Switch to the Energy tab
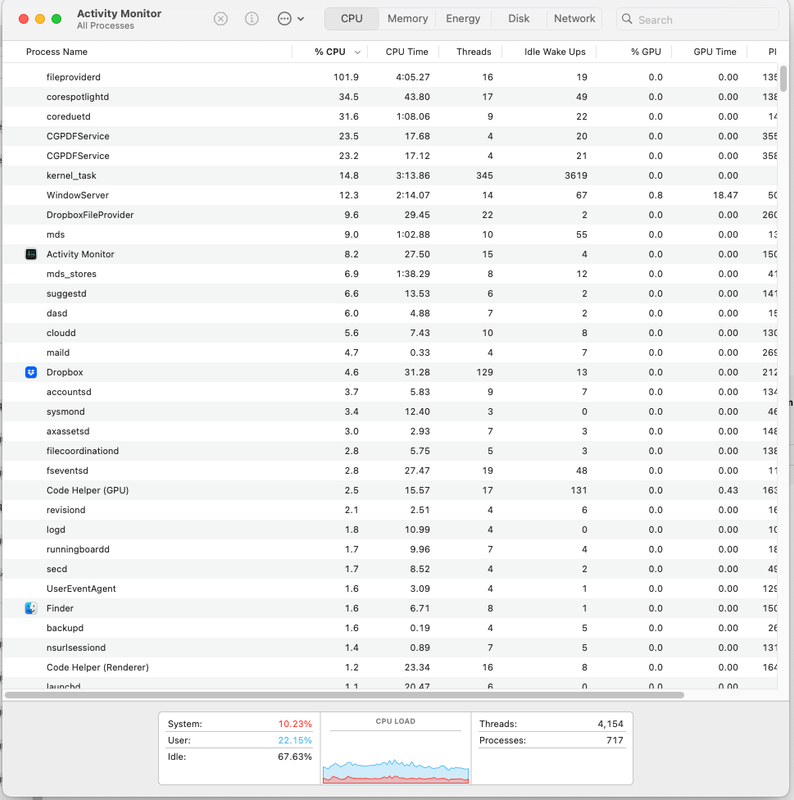This screenshot has width=794, height=800. point(463,18)
